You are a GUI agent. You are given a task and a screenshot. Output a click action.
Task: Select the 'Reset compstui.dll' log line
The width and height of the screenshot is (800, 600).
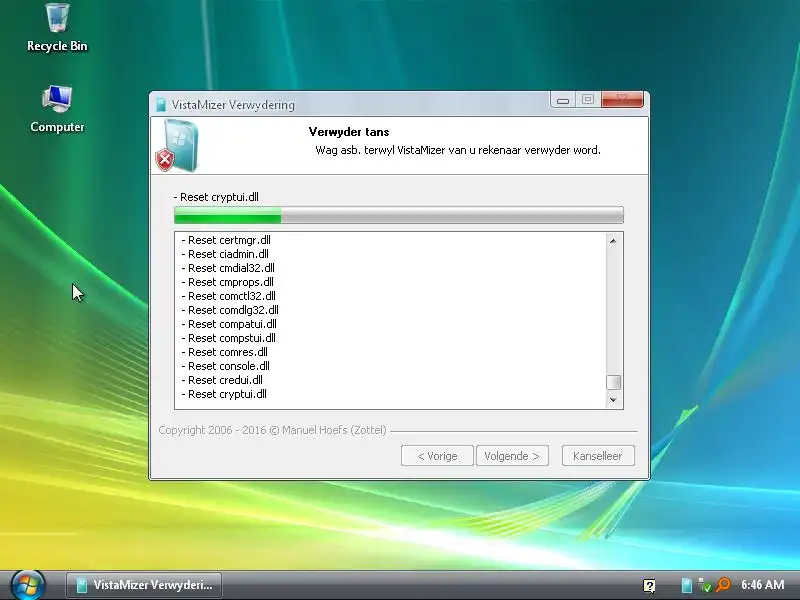[x=229, y=338]
